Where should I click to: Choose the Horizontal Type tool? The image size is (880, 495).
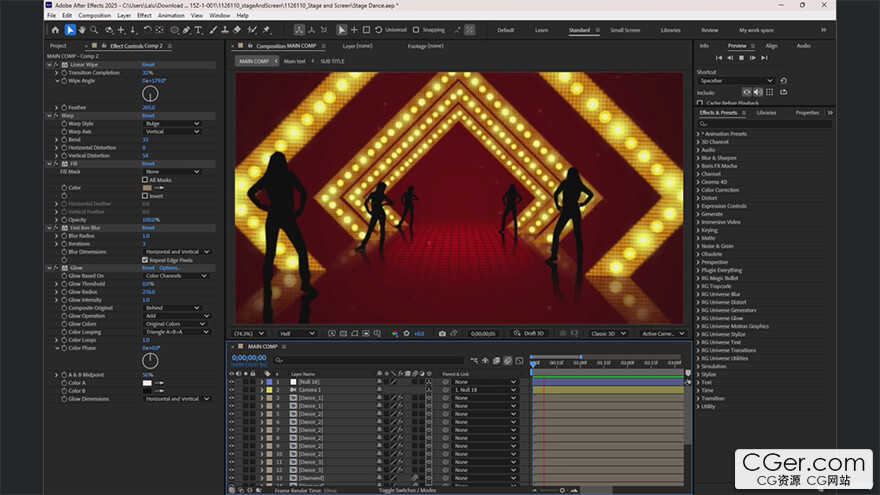click(x=200, y=30)
